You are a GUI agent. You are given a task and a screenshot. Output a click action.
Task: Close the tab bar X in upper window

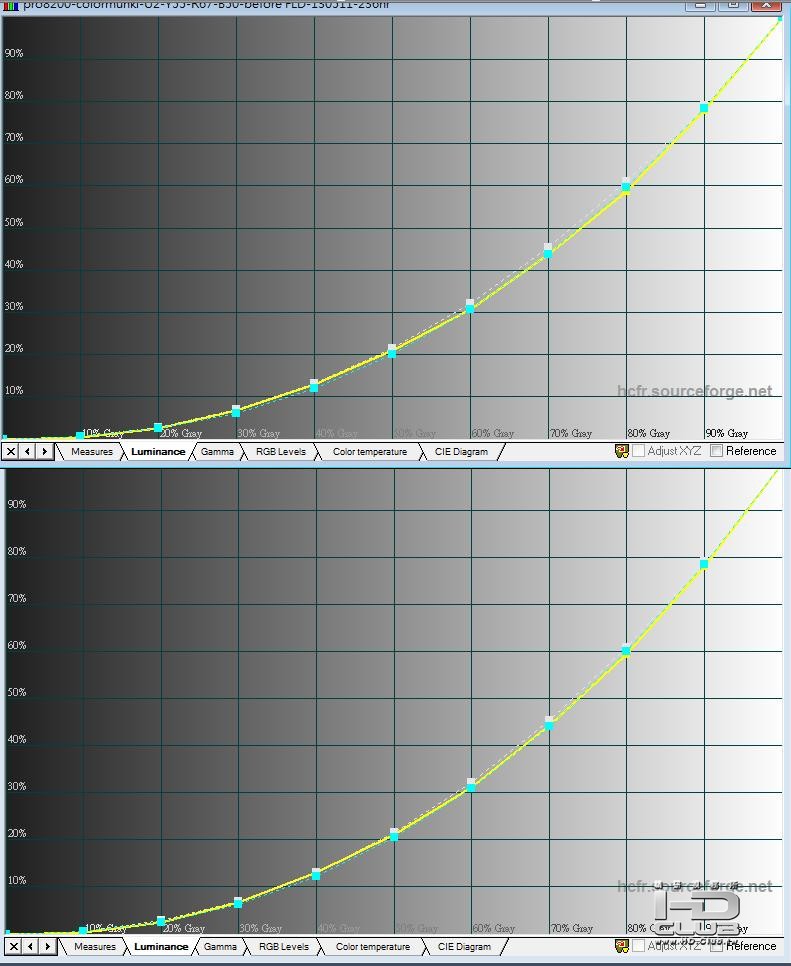tap(10, 452)
